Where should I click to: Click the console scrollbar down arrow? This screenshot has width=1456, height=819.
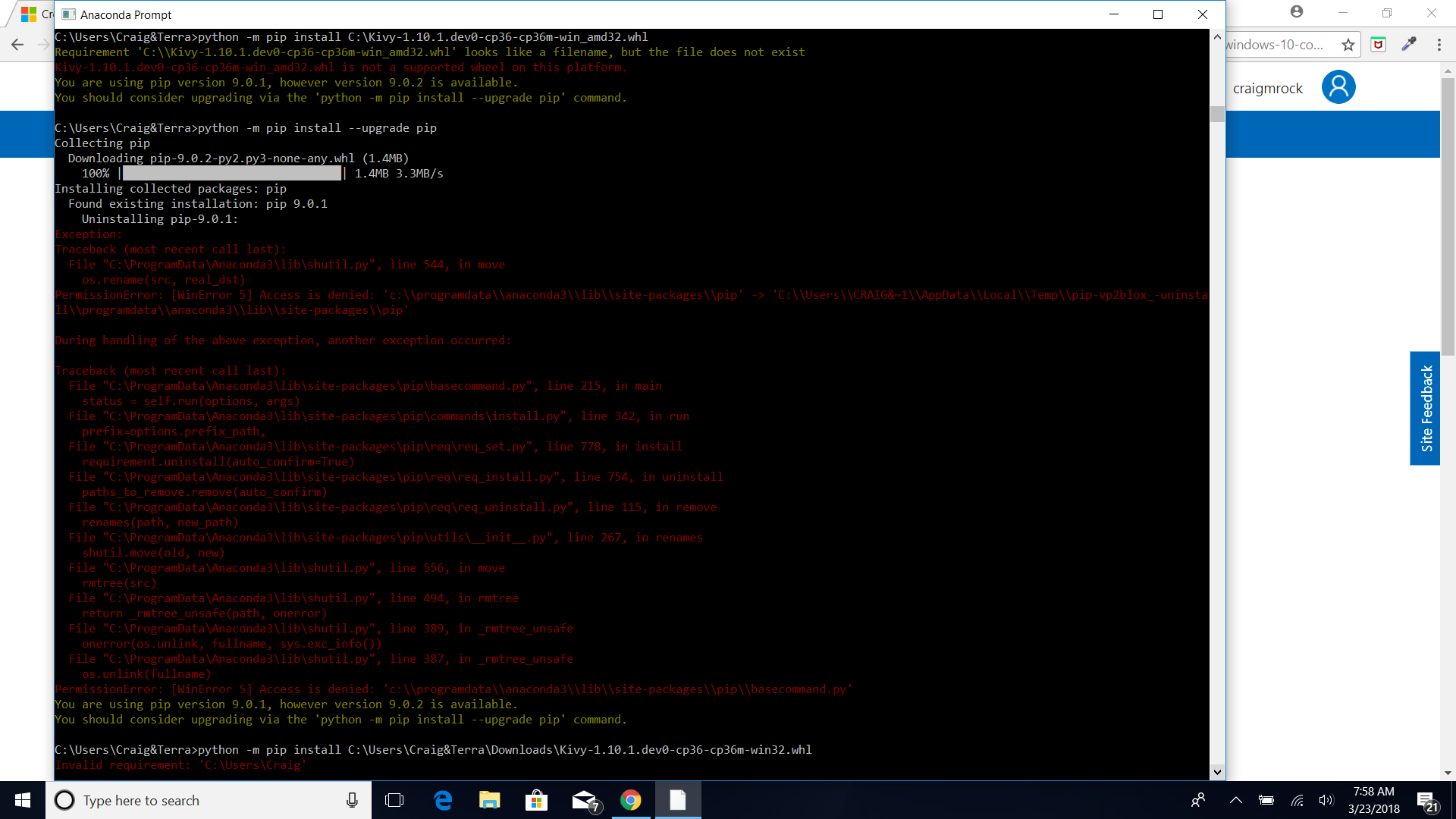(x=1217, y=772)
